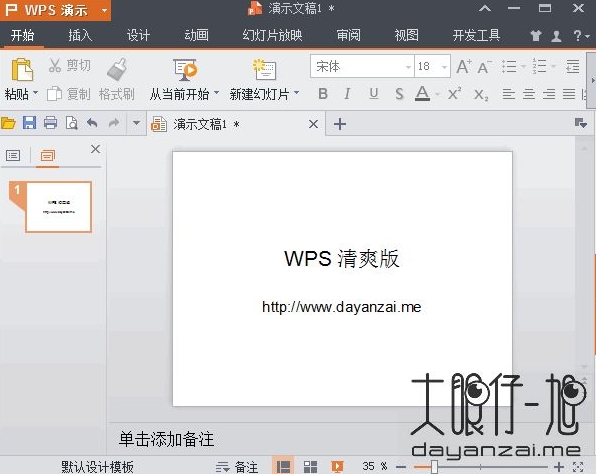This screenshot has height=474, width=596.
Task: Switch to normal view in status bar
Action: pyautogui.click(x=283, y=466)
